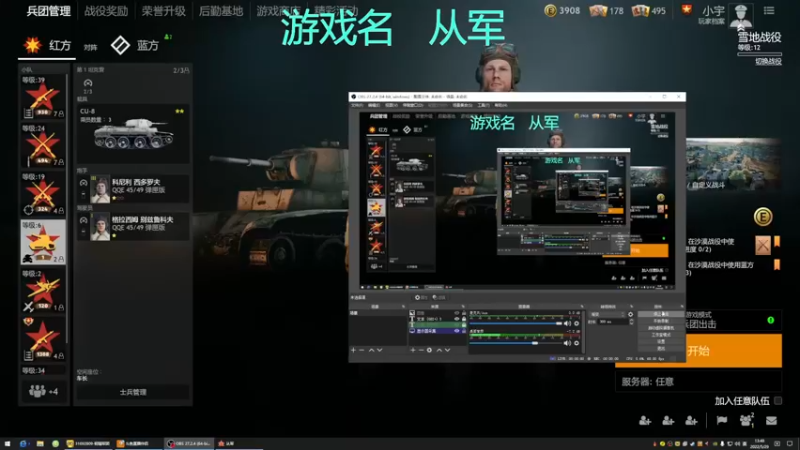The width and height of the screenshot is (800, 450).
Task: Toggle lock on the top image source
Action: click(x=463, y=313)
